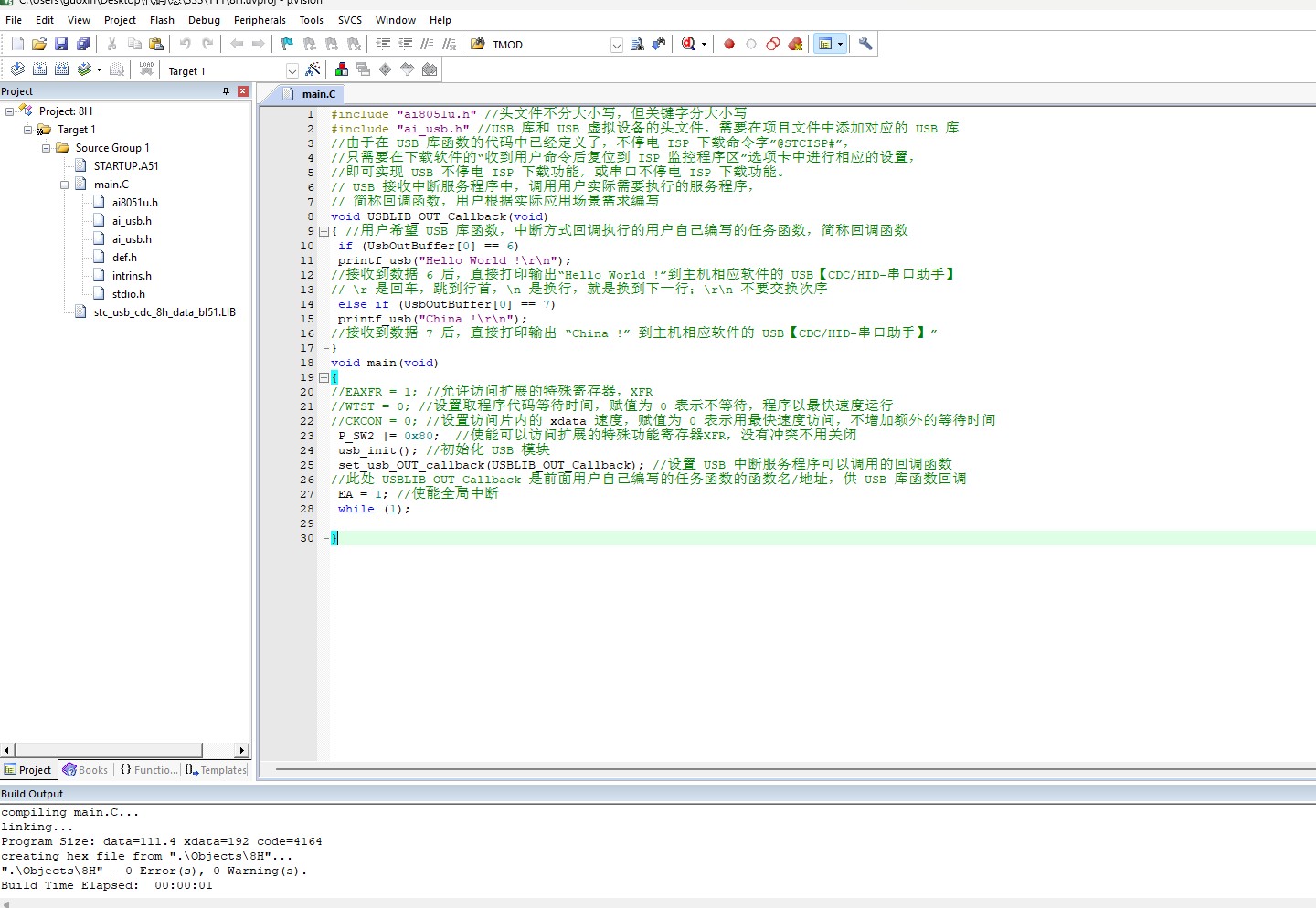
Task: Disable all breakpoints icon
Action: (773, 44)
